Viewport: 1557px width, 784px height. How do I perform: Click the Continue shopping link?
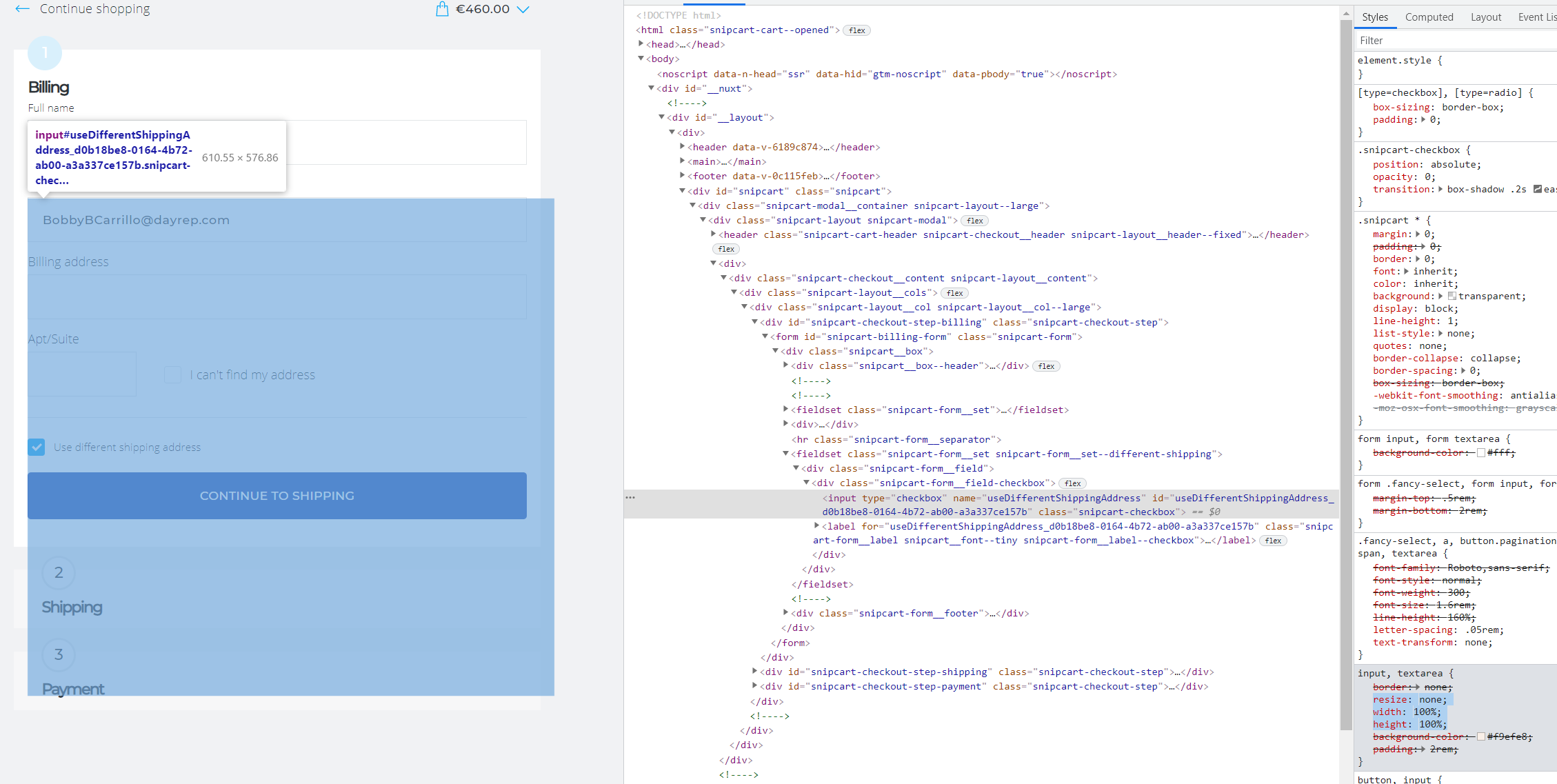click(x=94, y=9)
